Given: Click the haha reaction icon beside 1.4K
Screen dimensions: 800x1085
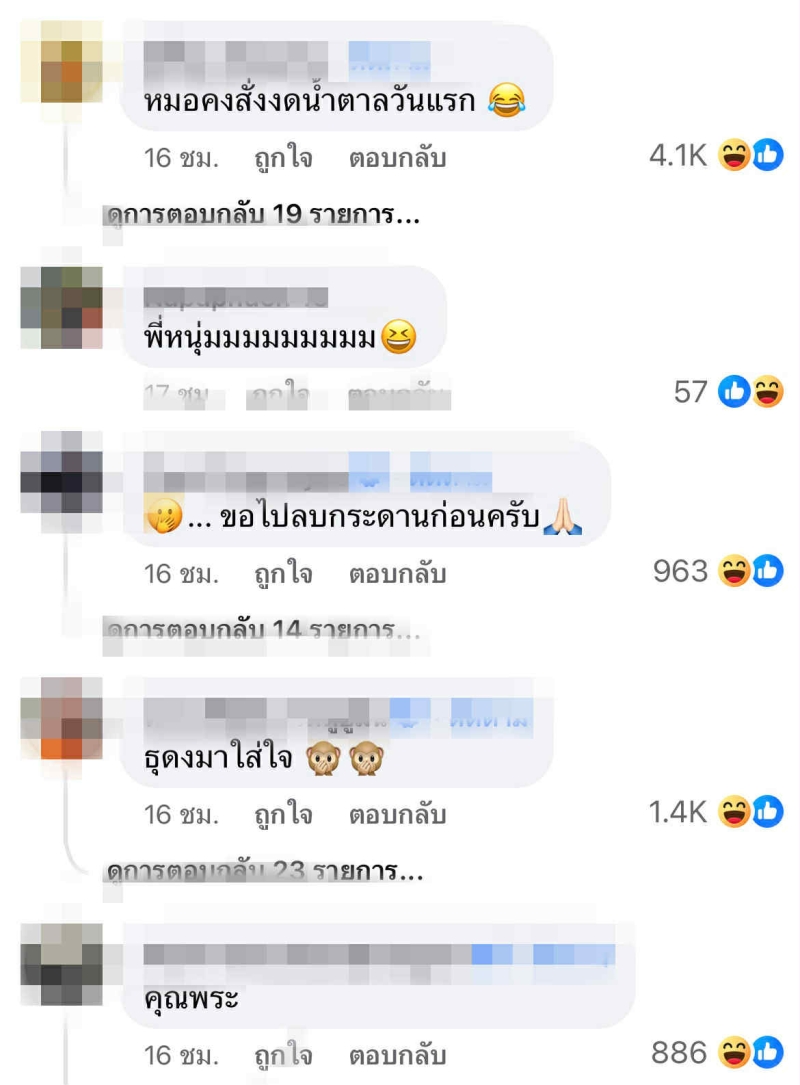Looking at the screenshot, I should (734, 812).
